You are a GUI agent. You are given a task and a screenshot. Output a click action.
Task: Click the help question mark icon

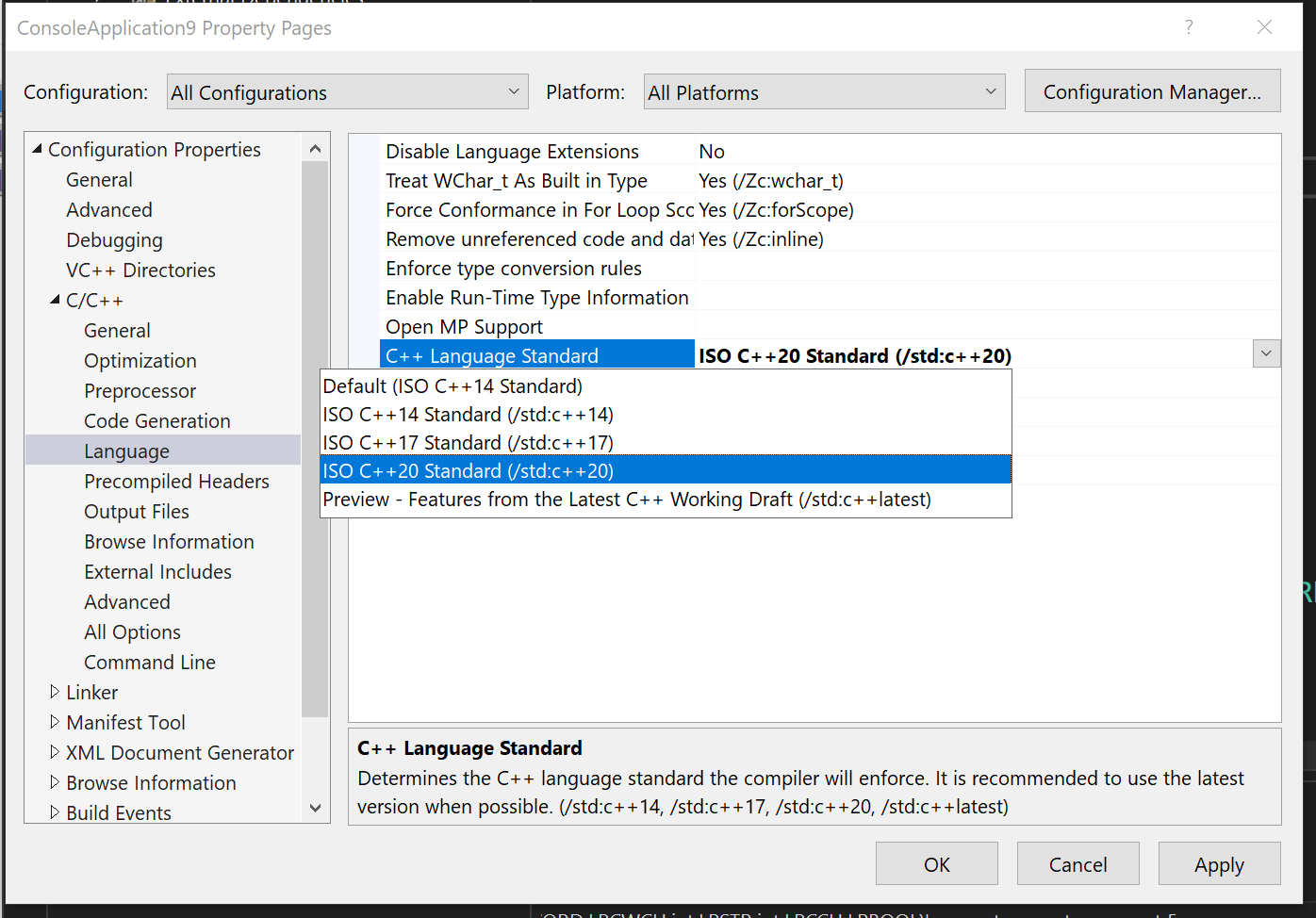[1189, 27]
